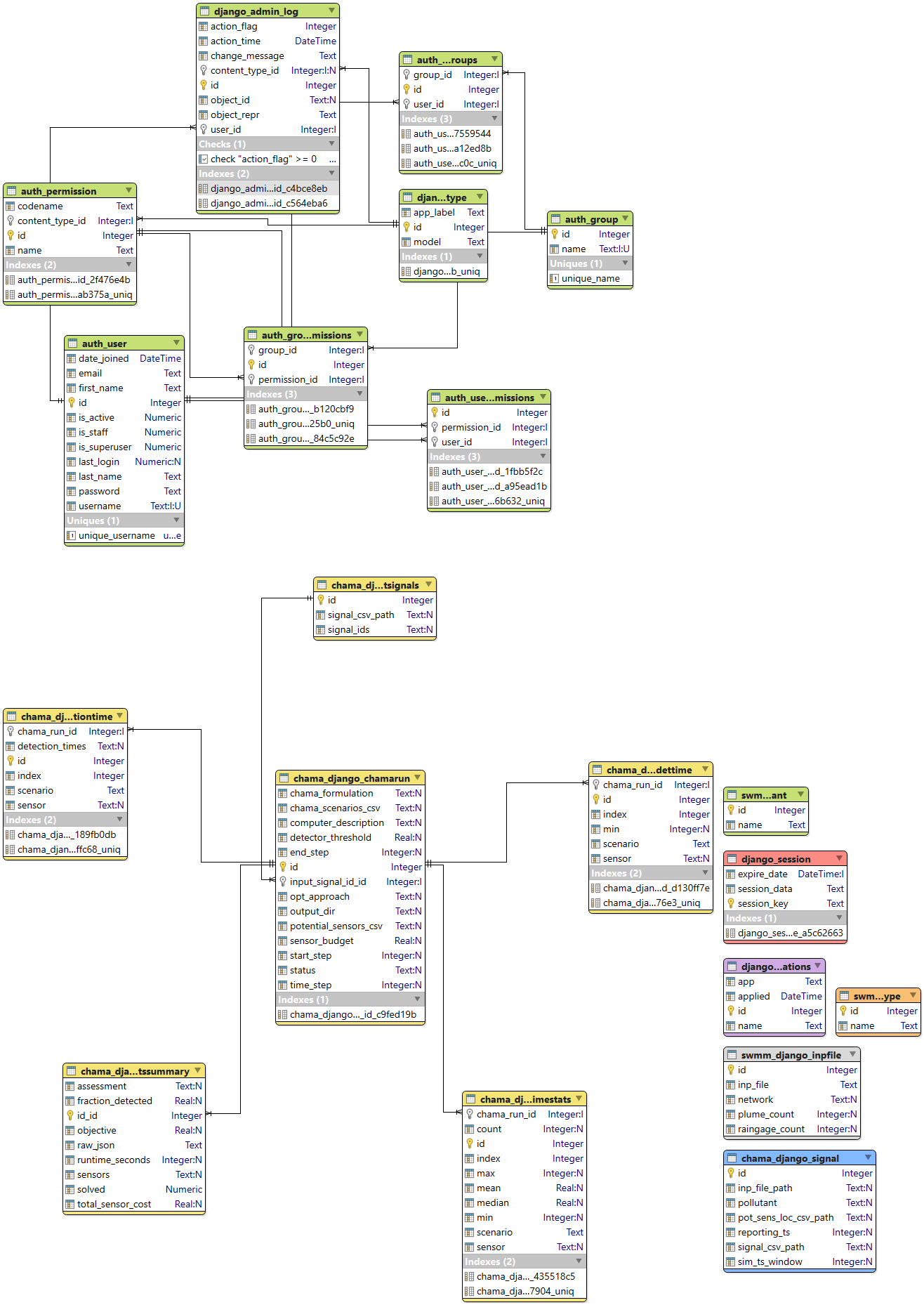The width and height of the screenshot is (924, 1305).
Task: Click the unique_username constraint icon in auth_user
Action: coord(72,535)
